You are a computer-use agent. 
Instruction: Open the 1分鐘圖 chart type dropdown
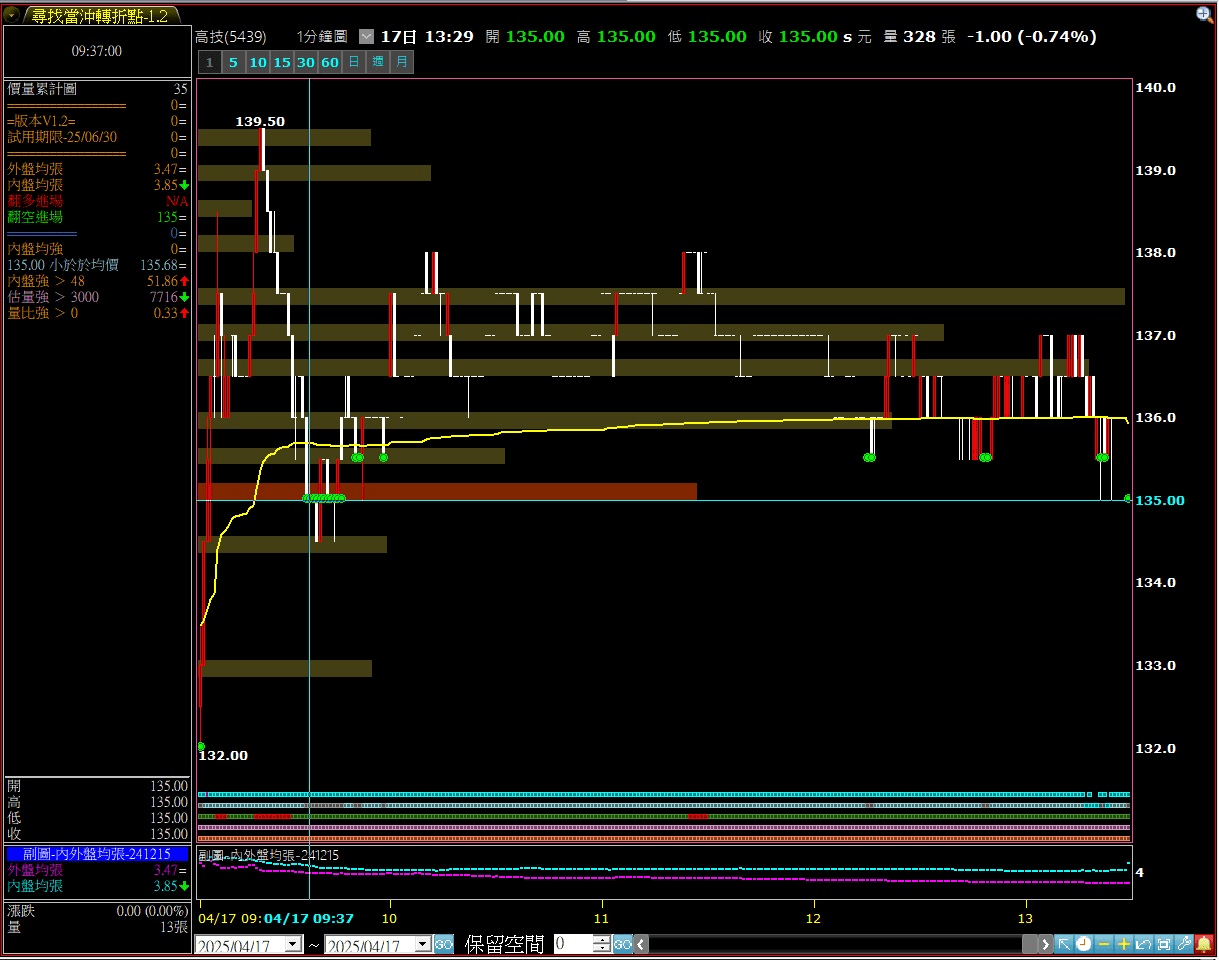tap(366, 36)
